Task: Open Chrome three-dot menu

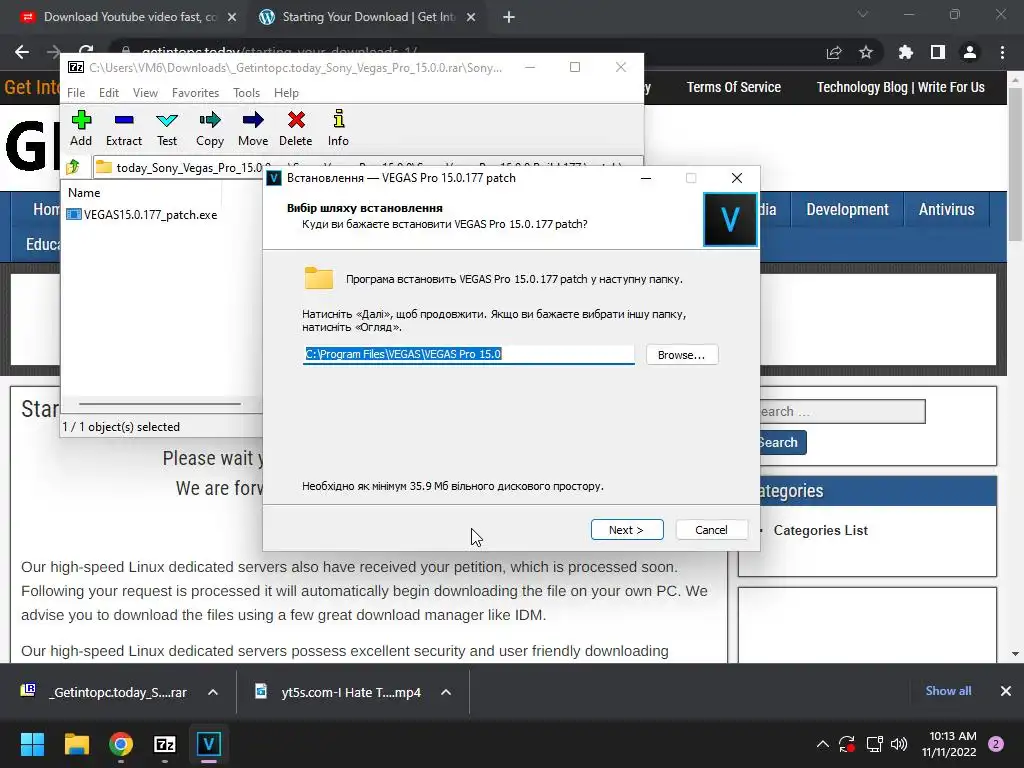Action: [x=1002, y=52]
